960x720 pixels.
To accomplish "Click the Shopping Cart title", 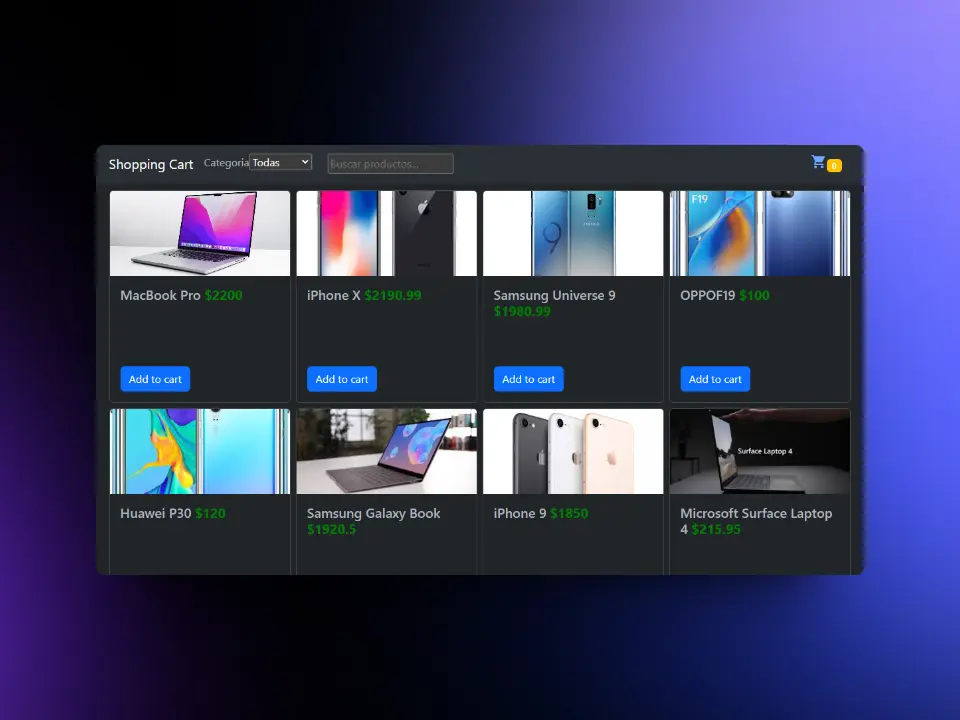I will 151,164.
